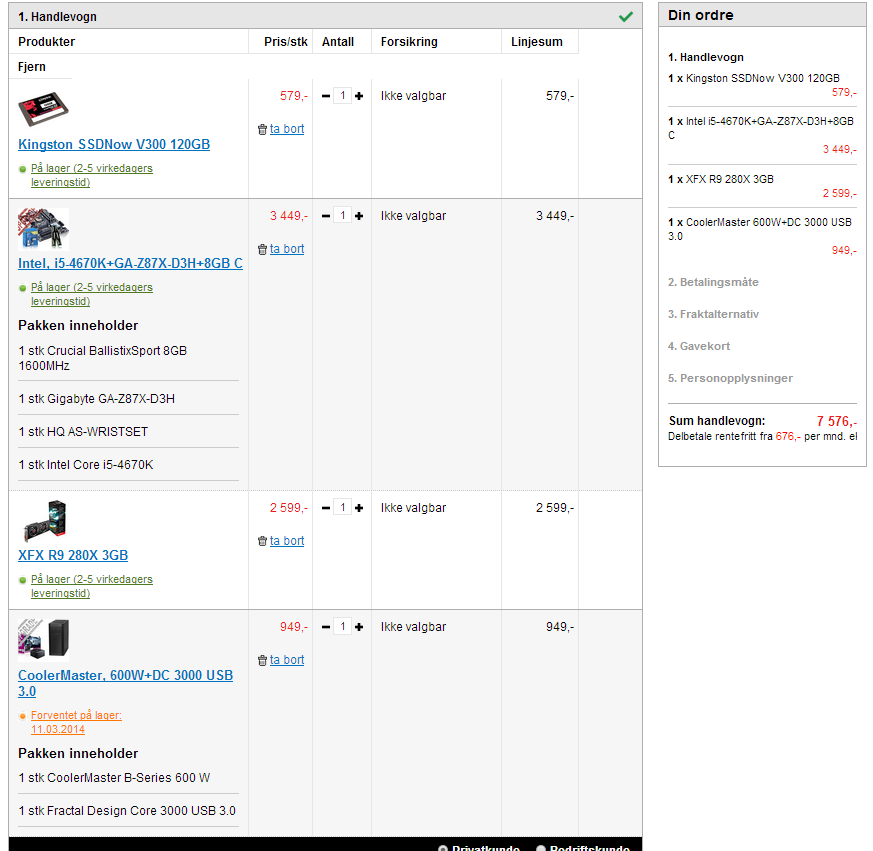Click trash icon for Kingston SSDNow row
Image resolution: width=873 pixels, height=851 pixels.
pyautogui.click(x=262, y=129)
